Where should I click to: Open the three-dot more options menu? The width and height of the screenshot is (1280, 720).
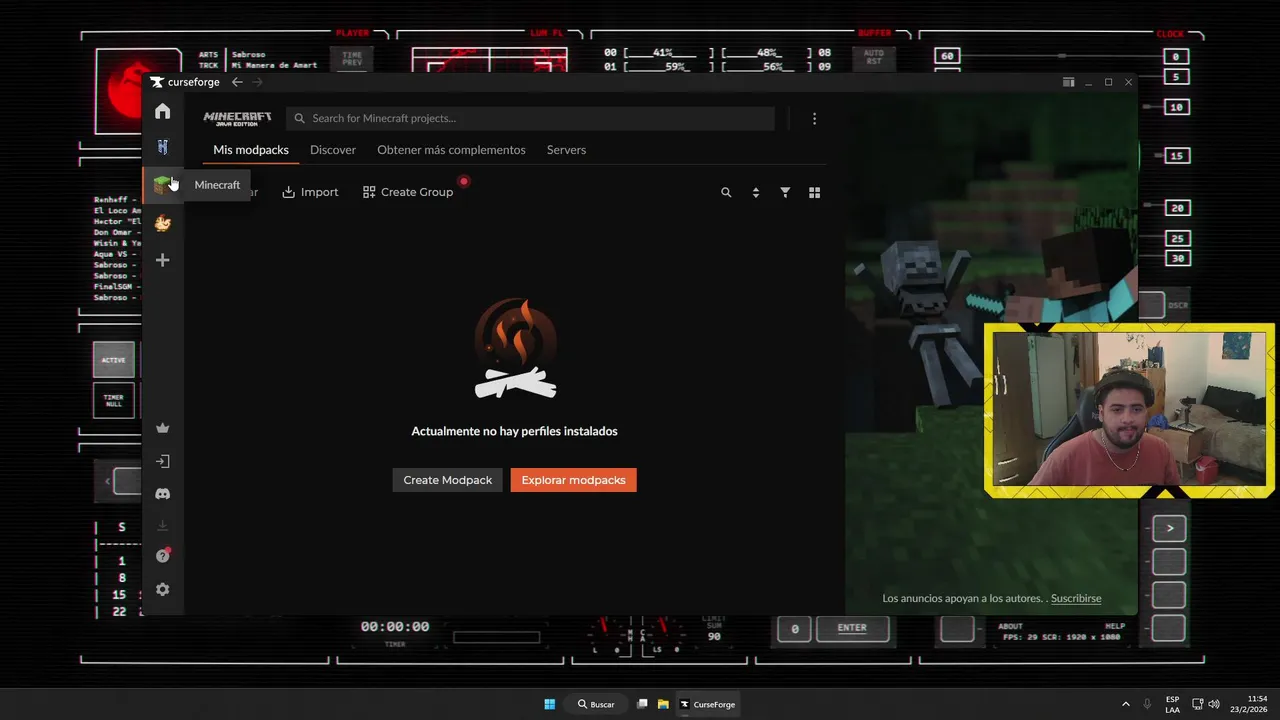tap(814, 118)
